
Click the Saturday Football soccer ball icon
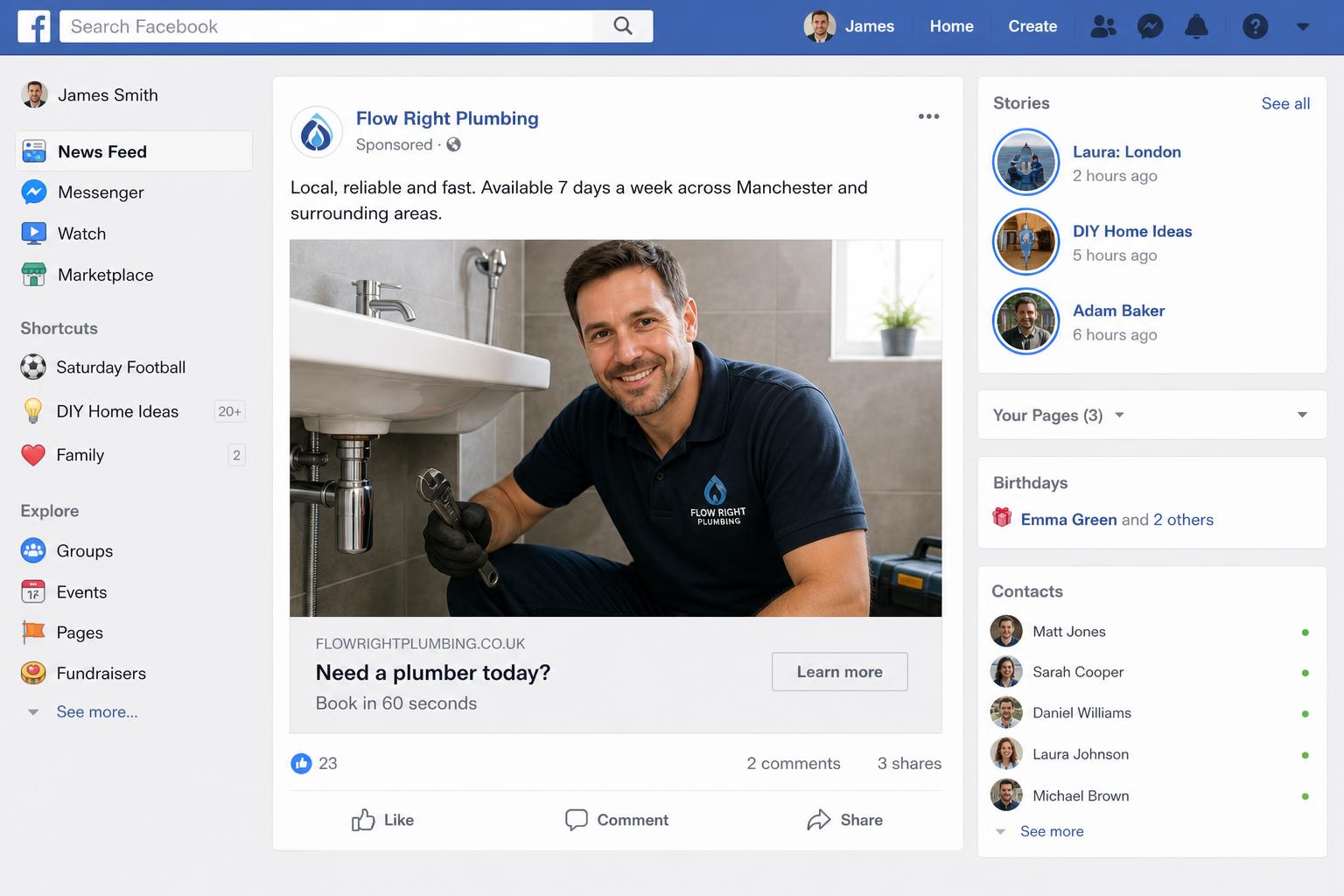(x=33, y=367)
